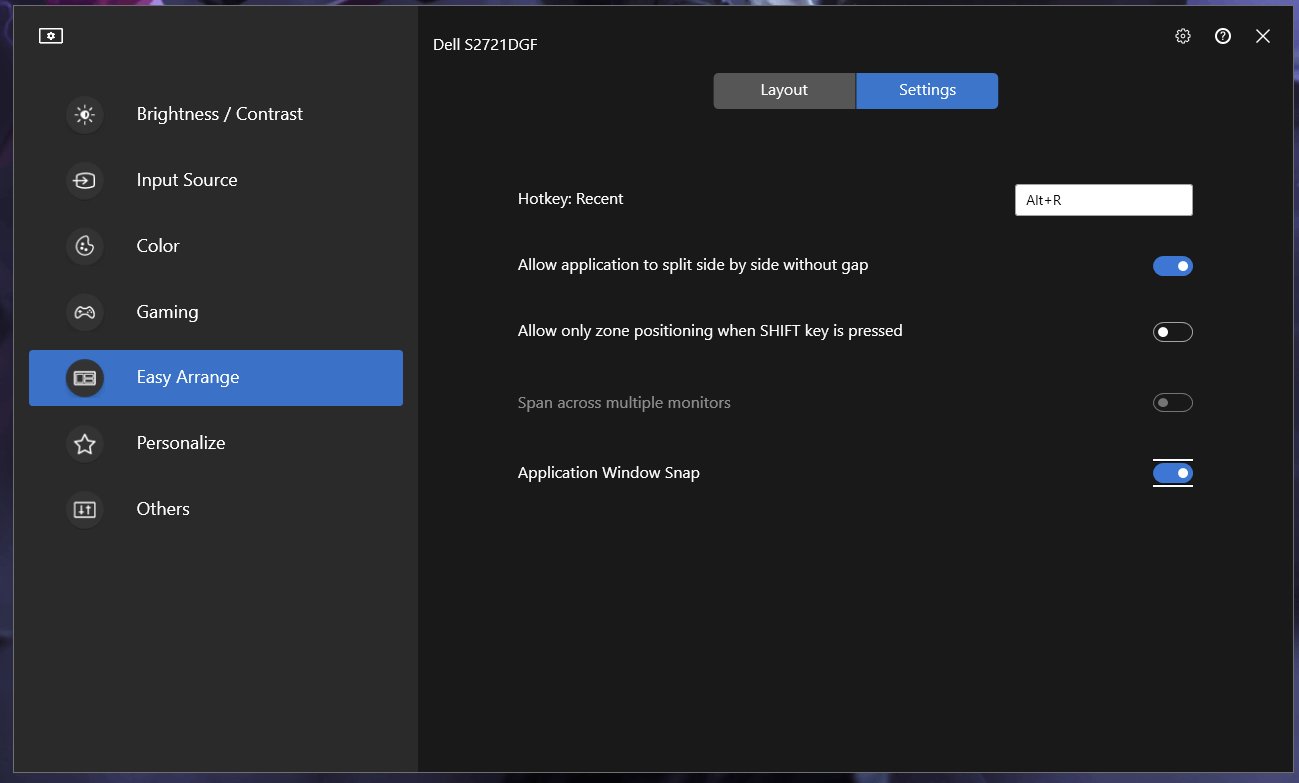Open Brightness / Contrast section label
The width and height of the screenshot is (1299, 783).
[x=220, y=114]
